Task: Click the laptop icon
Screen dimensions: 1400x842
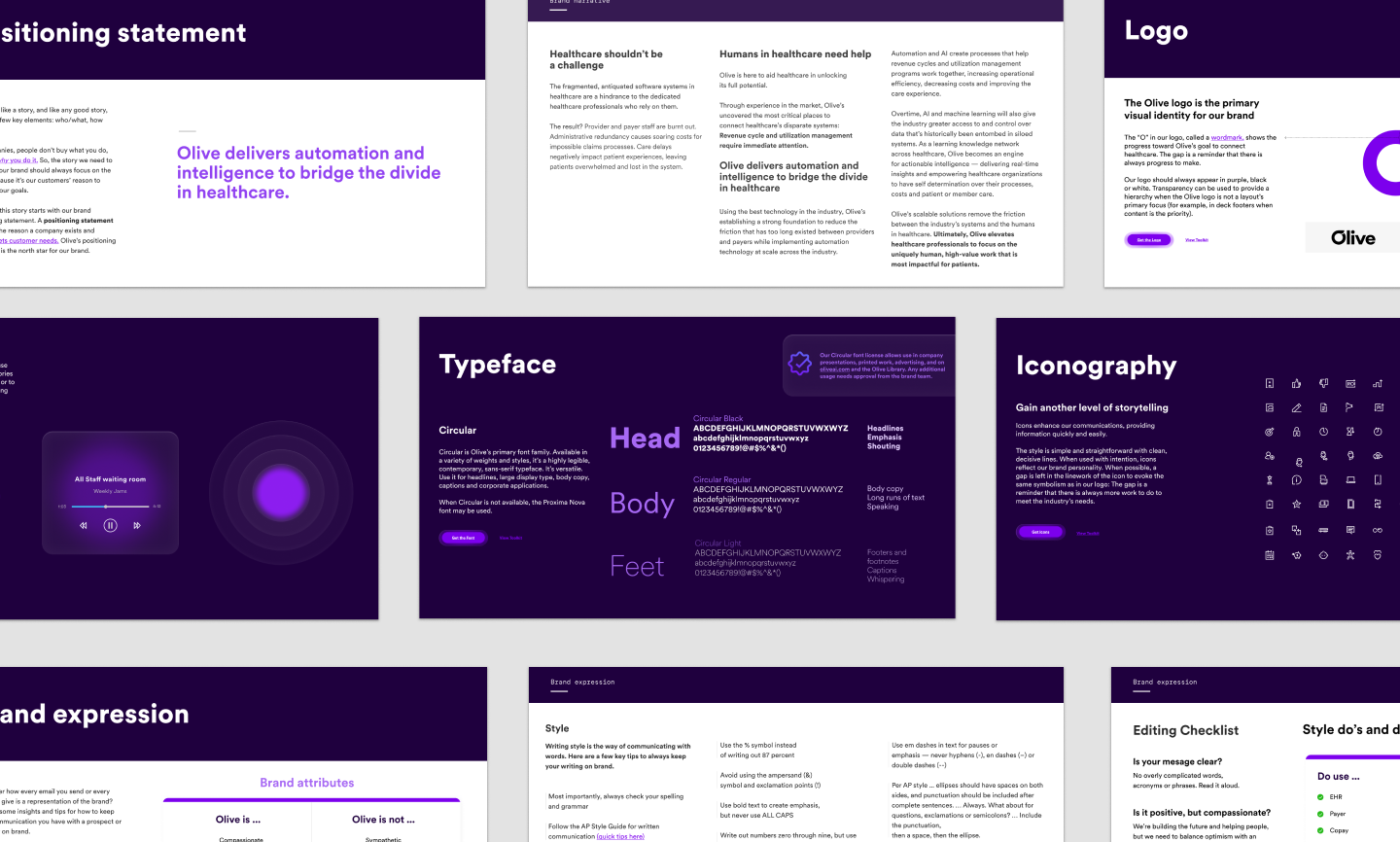Action: (1350, 480)
